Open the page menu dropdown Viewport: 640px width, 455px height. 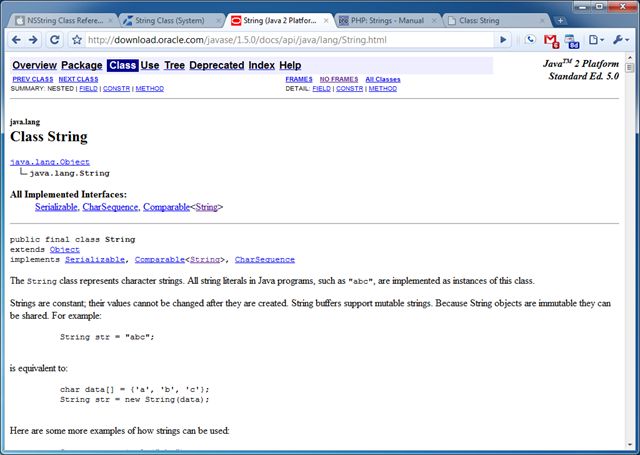[596, 40]
